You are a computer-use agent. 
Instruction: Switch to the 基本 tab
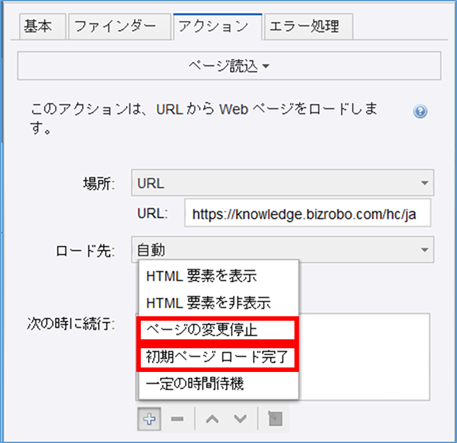pos(42,26)
